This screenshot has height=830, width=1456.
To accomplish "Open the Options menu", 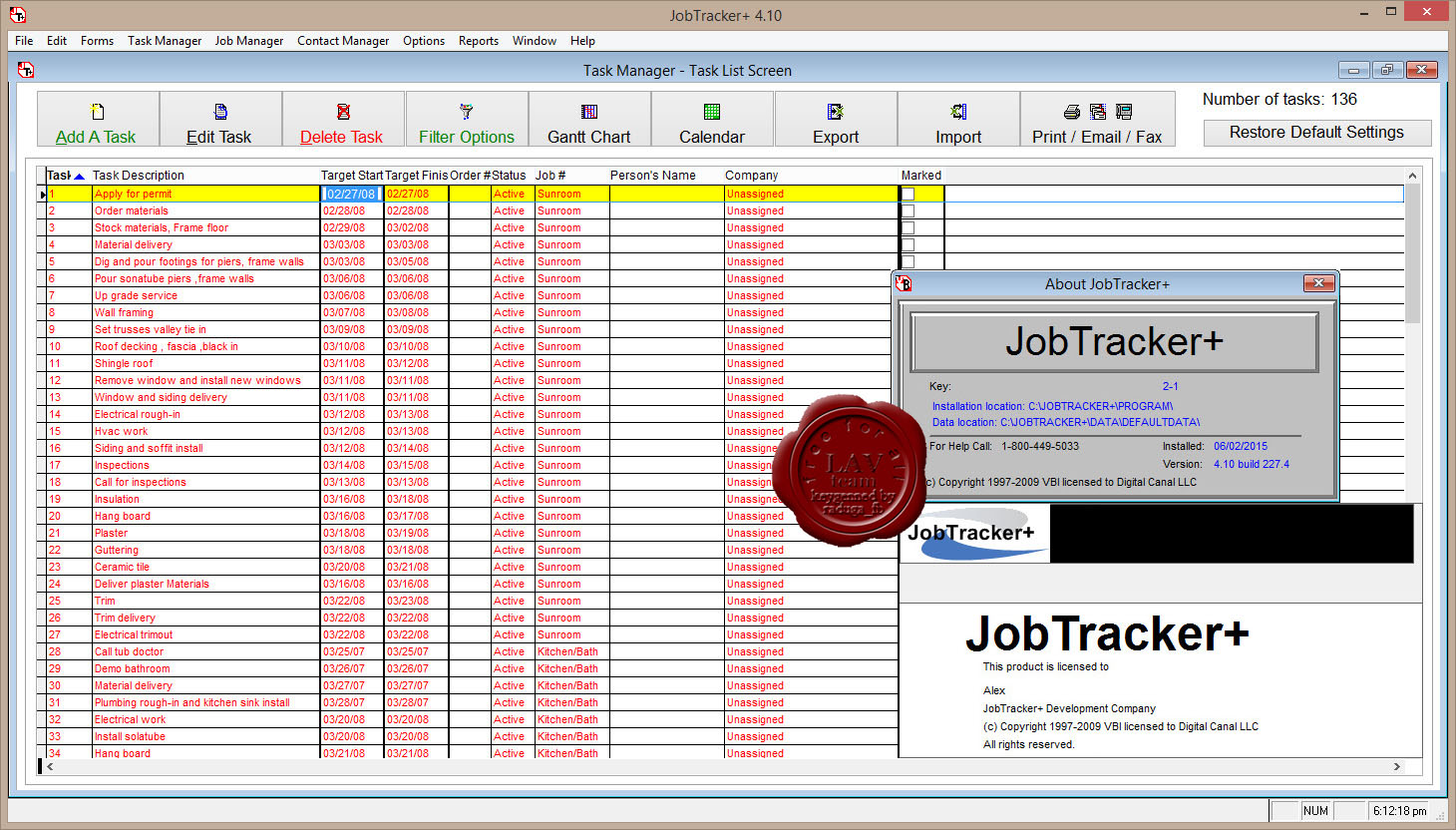I will coord(424,41).
